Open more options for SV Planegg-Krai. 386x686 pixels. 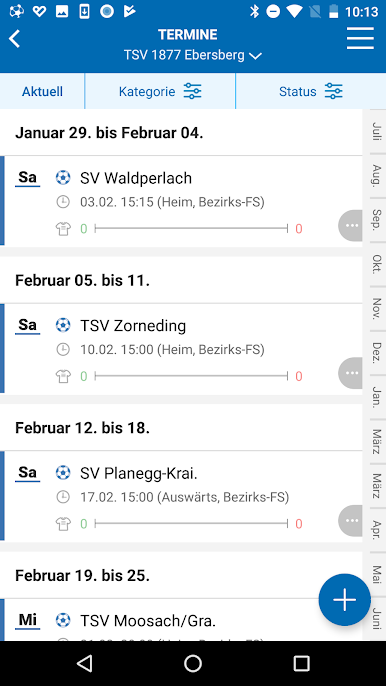351,521
